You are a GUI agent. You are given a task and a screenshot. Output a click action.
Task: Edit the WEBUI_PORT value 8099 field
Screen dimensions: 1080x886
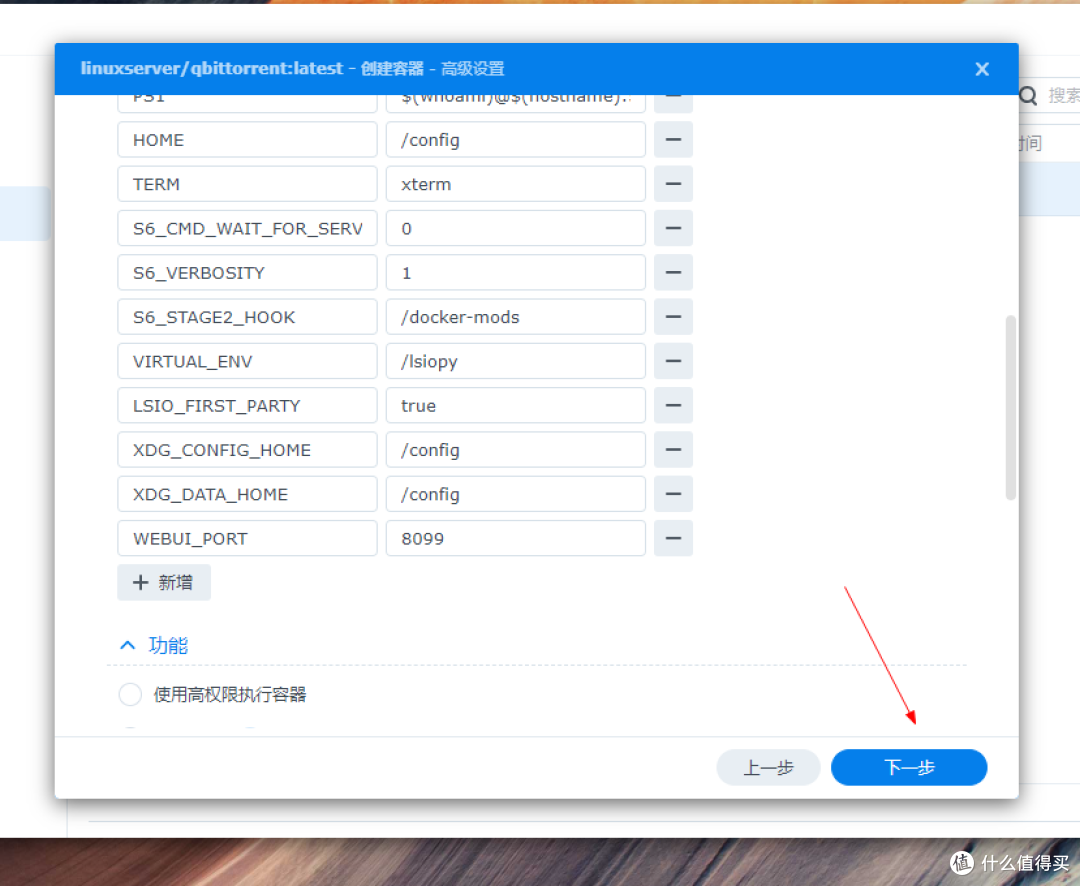click(x=515, y=538)
